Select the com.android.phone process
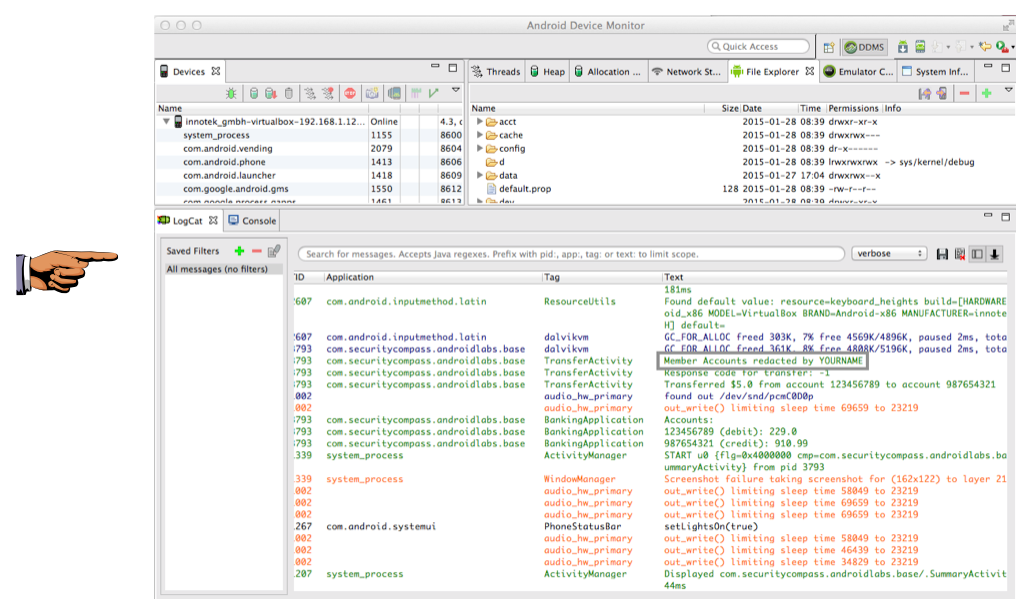Viewport: 1024px width, 613px height. (224, 162)
